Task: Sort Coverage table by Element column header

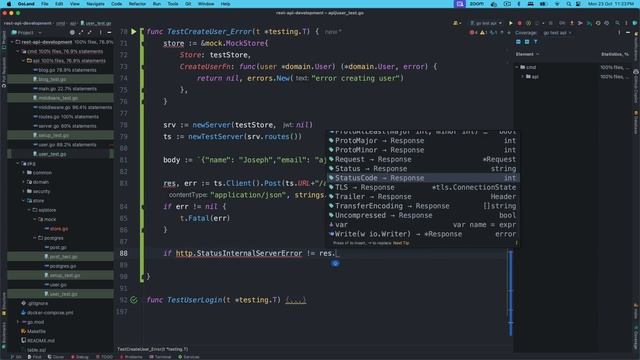Action: tap(527, 54)
